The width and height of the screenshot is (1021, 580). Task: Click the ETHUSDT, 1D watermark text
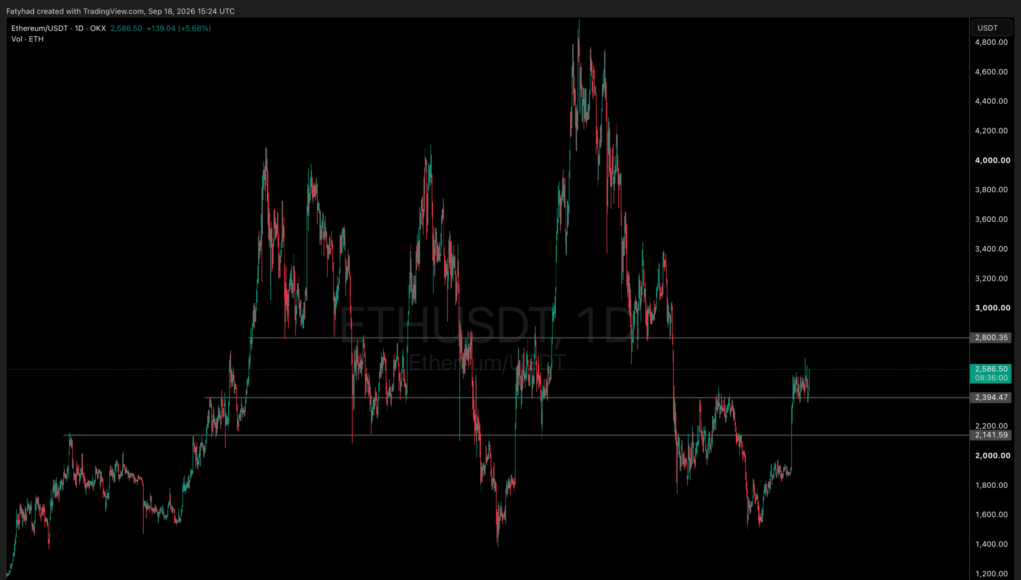tap(486, 325)
